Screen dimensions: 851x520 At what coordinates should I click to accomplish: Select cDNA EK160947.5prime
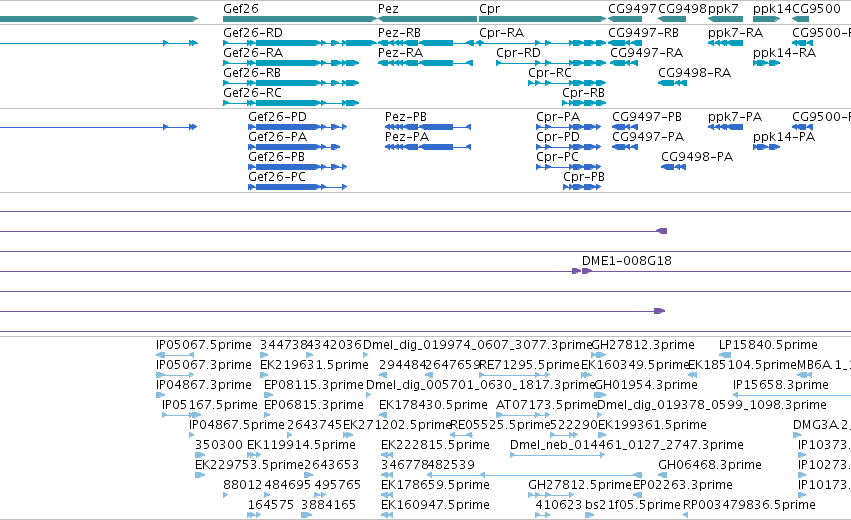coord(435,505)
